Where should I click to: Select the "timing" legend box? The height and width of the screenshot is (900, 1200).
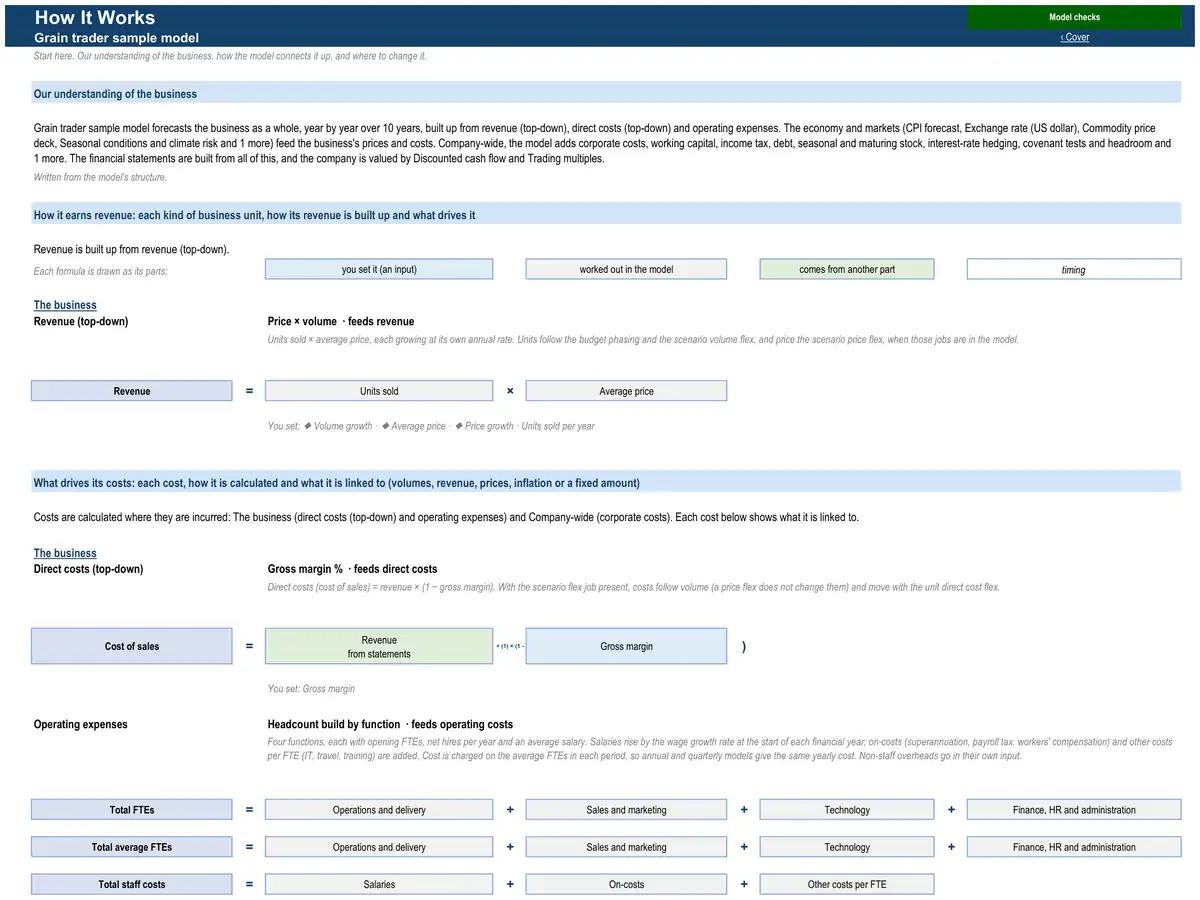1074,269
